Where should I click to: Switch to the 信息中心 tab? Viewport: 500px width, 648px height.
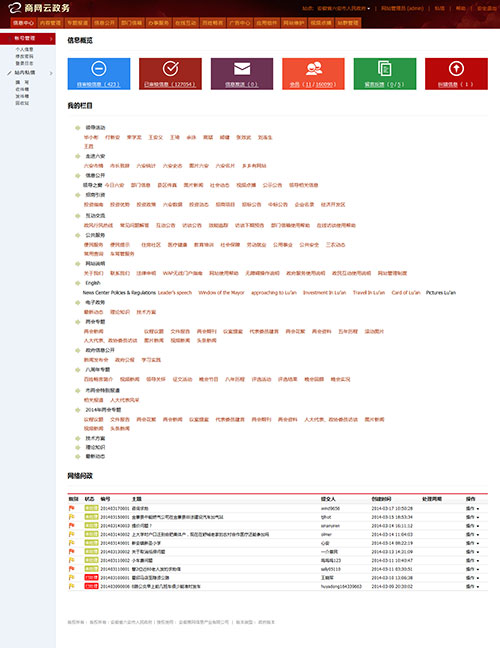pos(23,23)
